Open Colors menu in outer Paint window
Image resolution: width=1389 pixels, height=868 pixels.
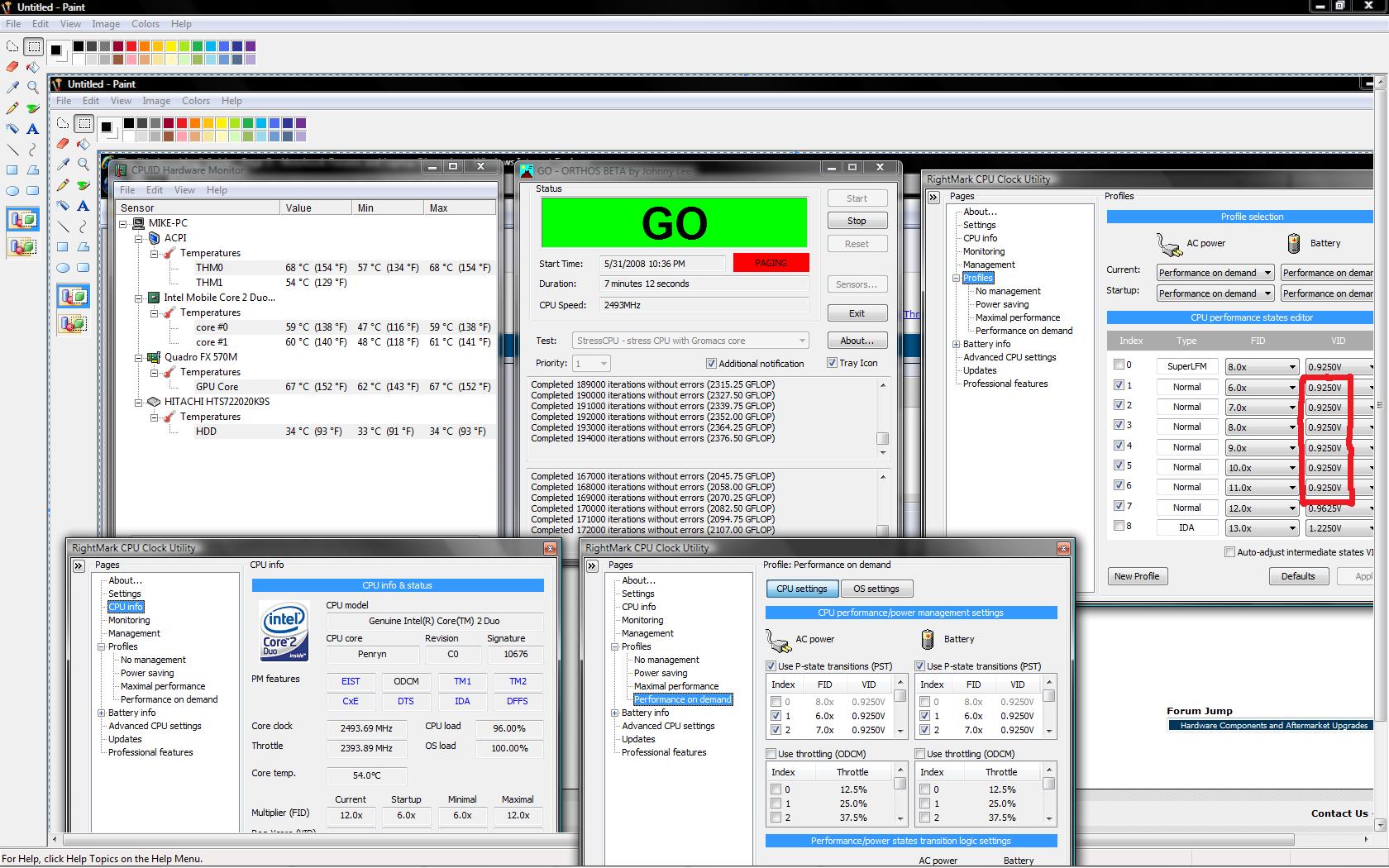[146, 24]
